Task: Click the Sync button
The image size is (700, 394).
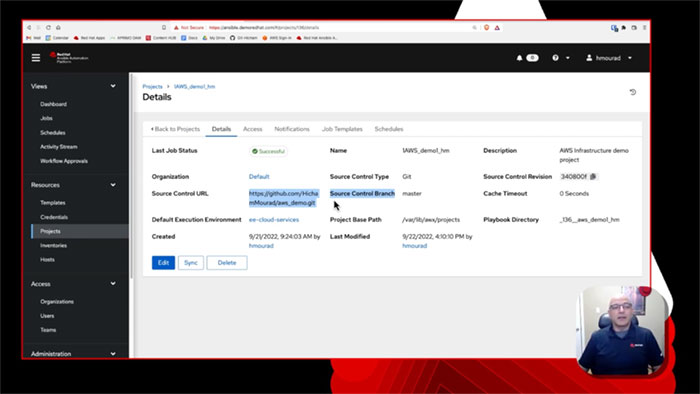Action: coord(191,262)
